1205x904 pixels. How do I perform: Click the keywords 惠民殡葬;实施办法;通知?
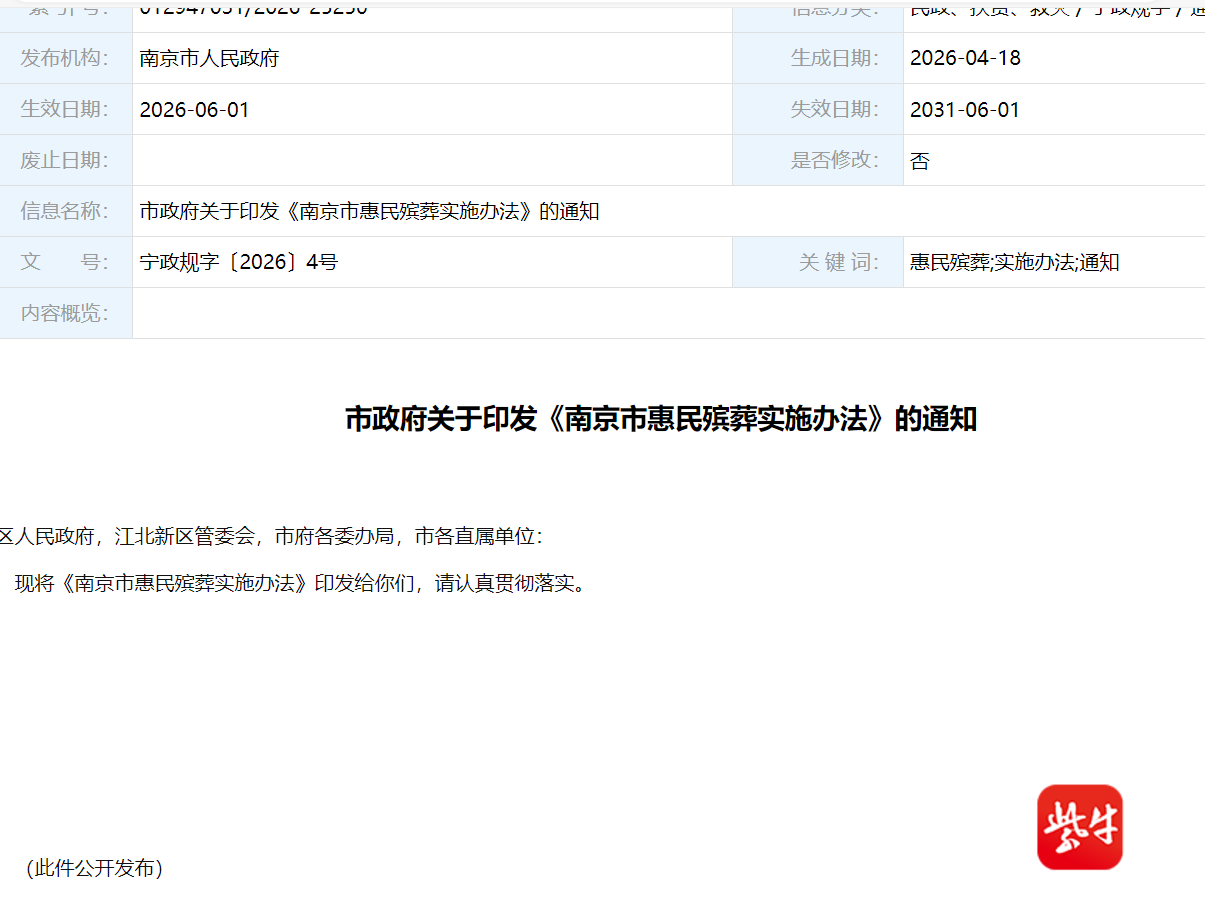click(x=1014, y=263)
